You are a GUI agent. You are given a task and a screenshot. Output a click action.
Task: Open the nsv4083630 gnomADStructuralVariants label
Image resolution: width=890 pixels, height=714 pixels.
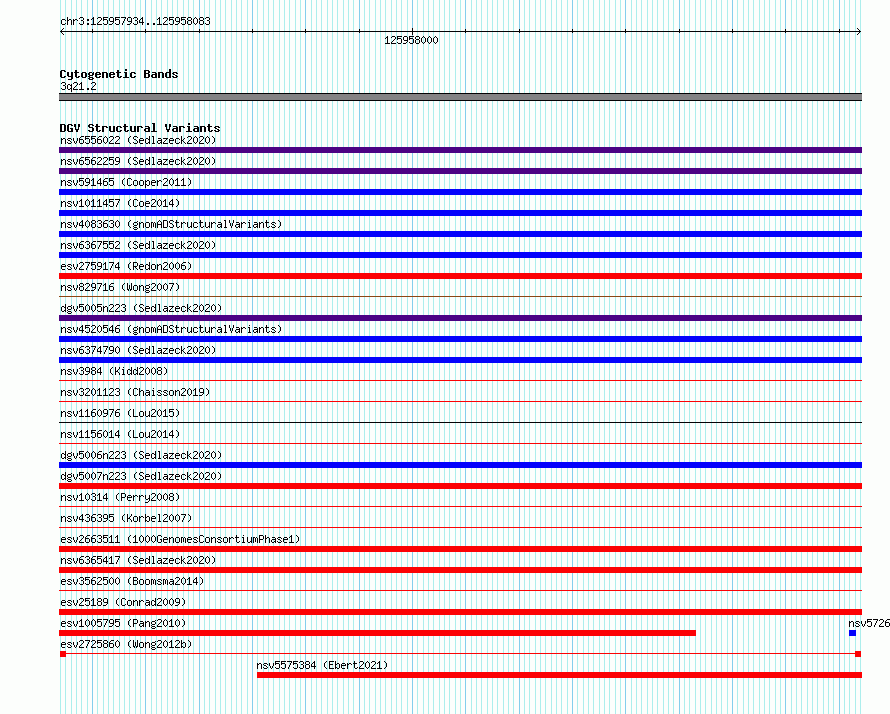[x=171, y=224]
